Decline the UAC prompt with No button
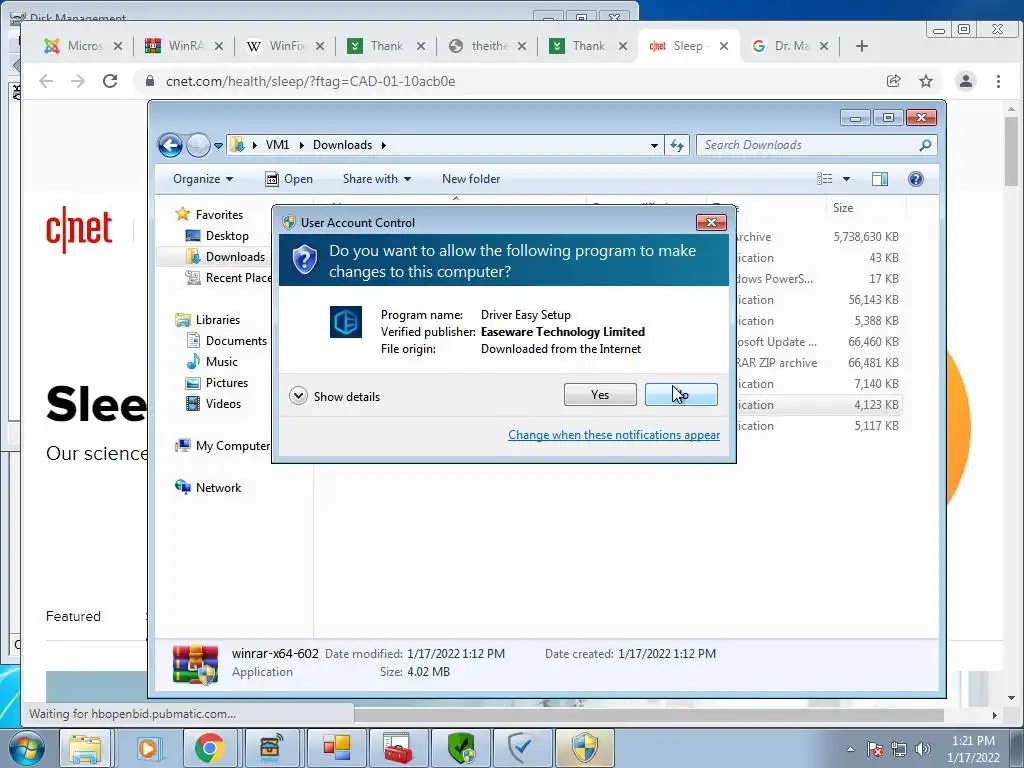The width and height of the screenshot is (1024, 768). coord(681,394)
